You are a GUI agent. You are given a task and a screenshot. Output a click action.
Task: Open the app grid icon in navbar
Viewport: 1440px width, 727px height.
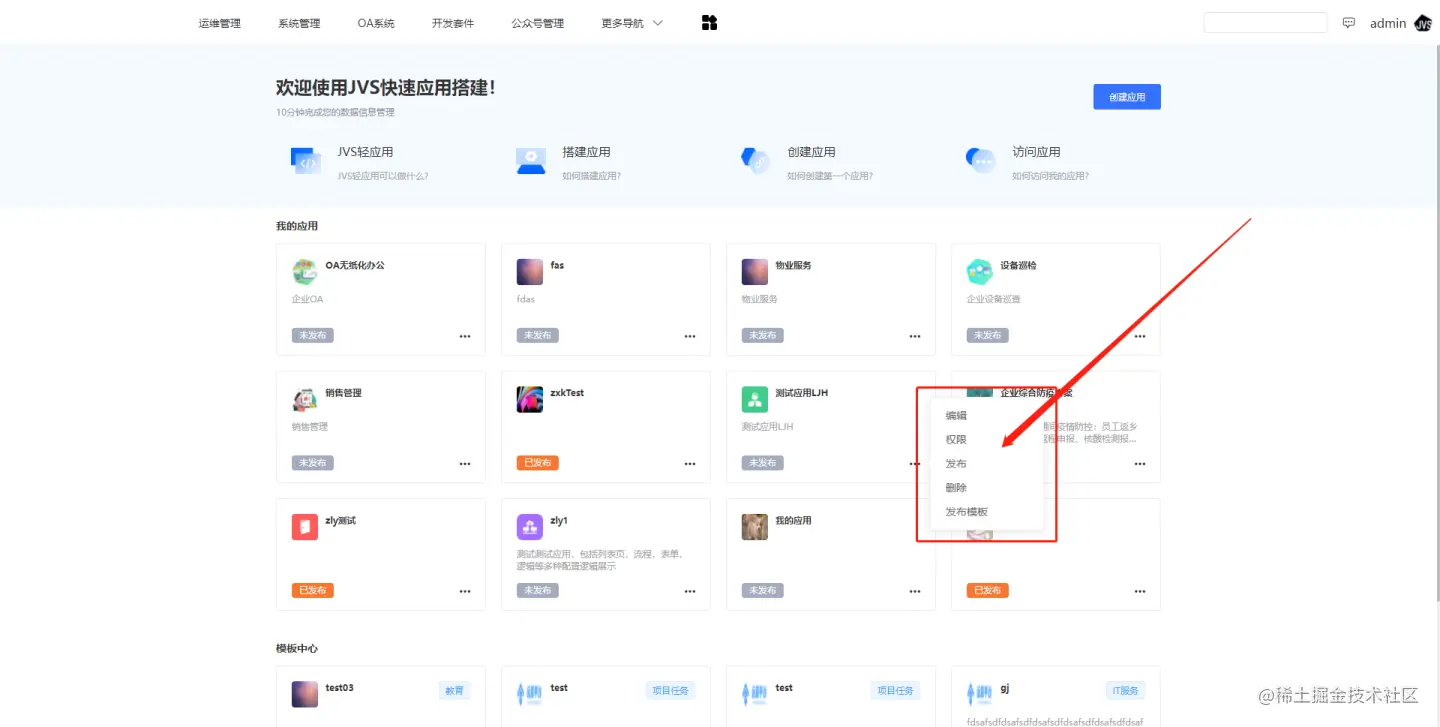click(710, 23)
